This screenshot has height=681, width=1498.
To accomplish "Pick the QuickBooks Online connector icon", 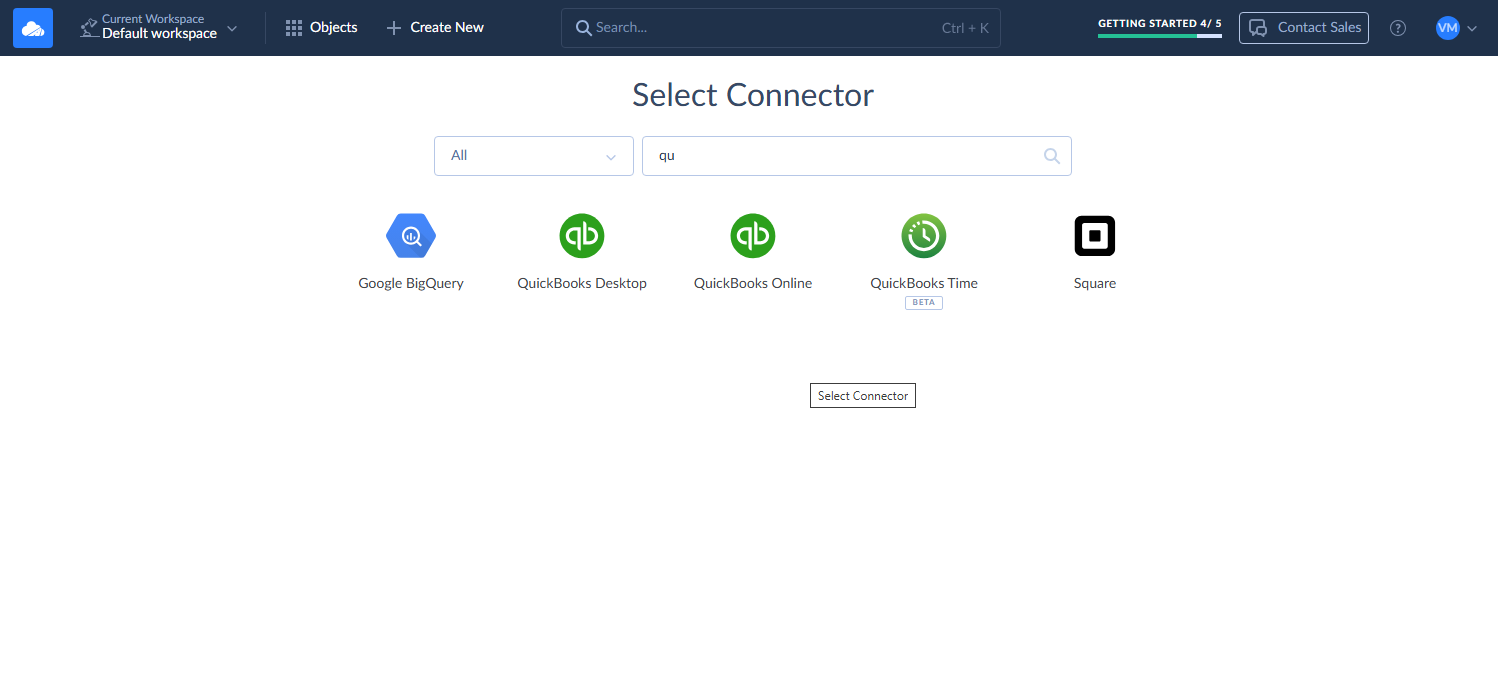I will 753,237.
